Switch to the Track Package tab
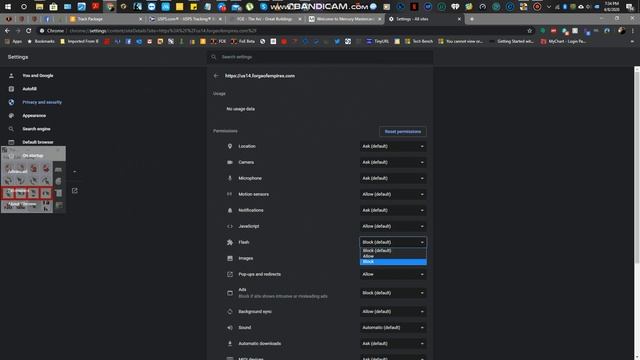The width and height of the screenshot is (640, 360). (x=106, y=19)
